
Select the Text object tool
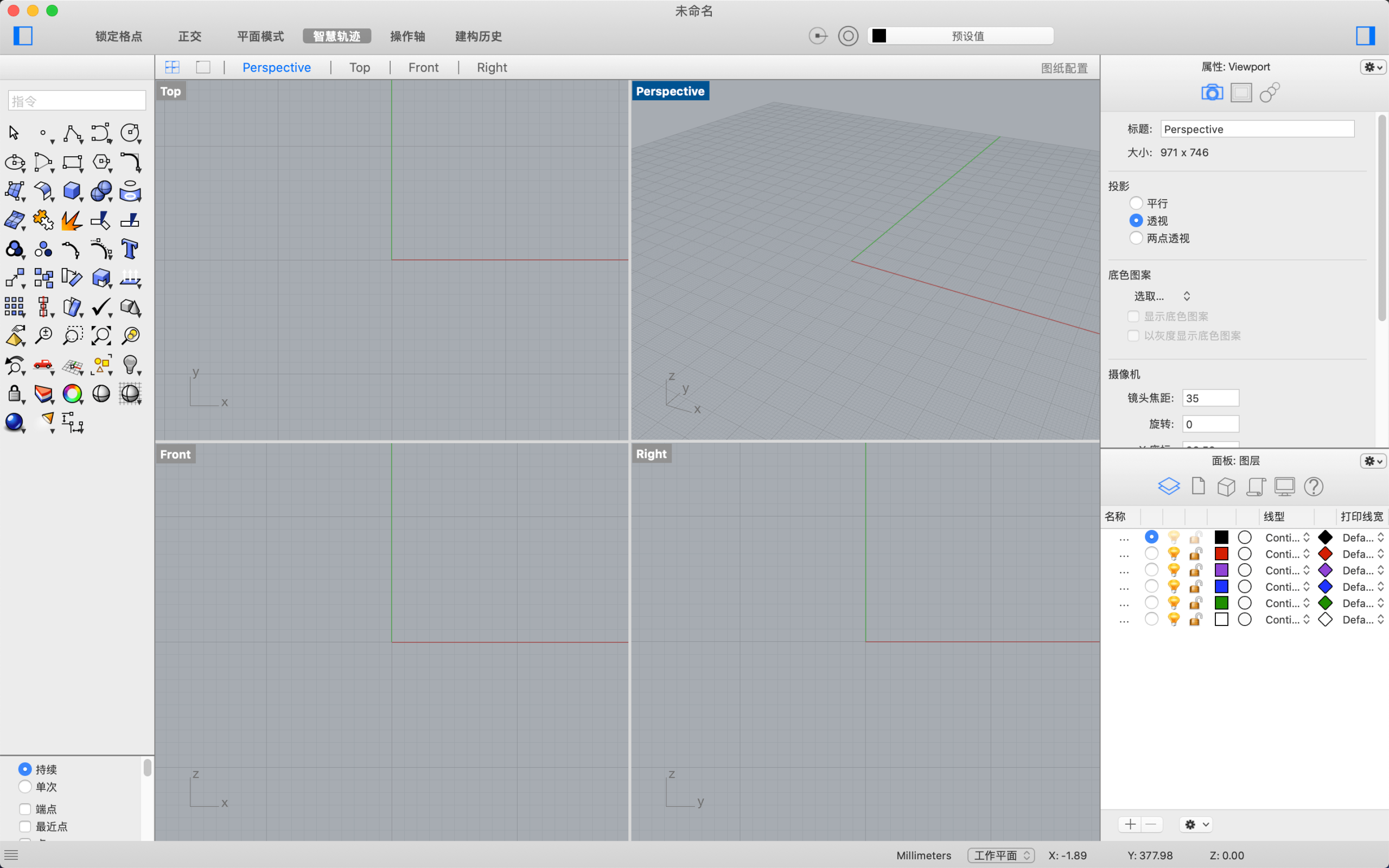130,249
